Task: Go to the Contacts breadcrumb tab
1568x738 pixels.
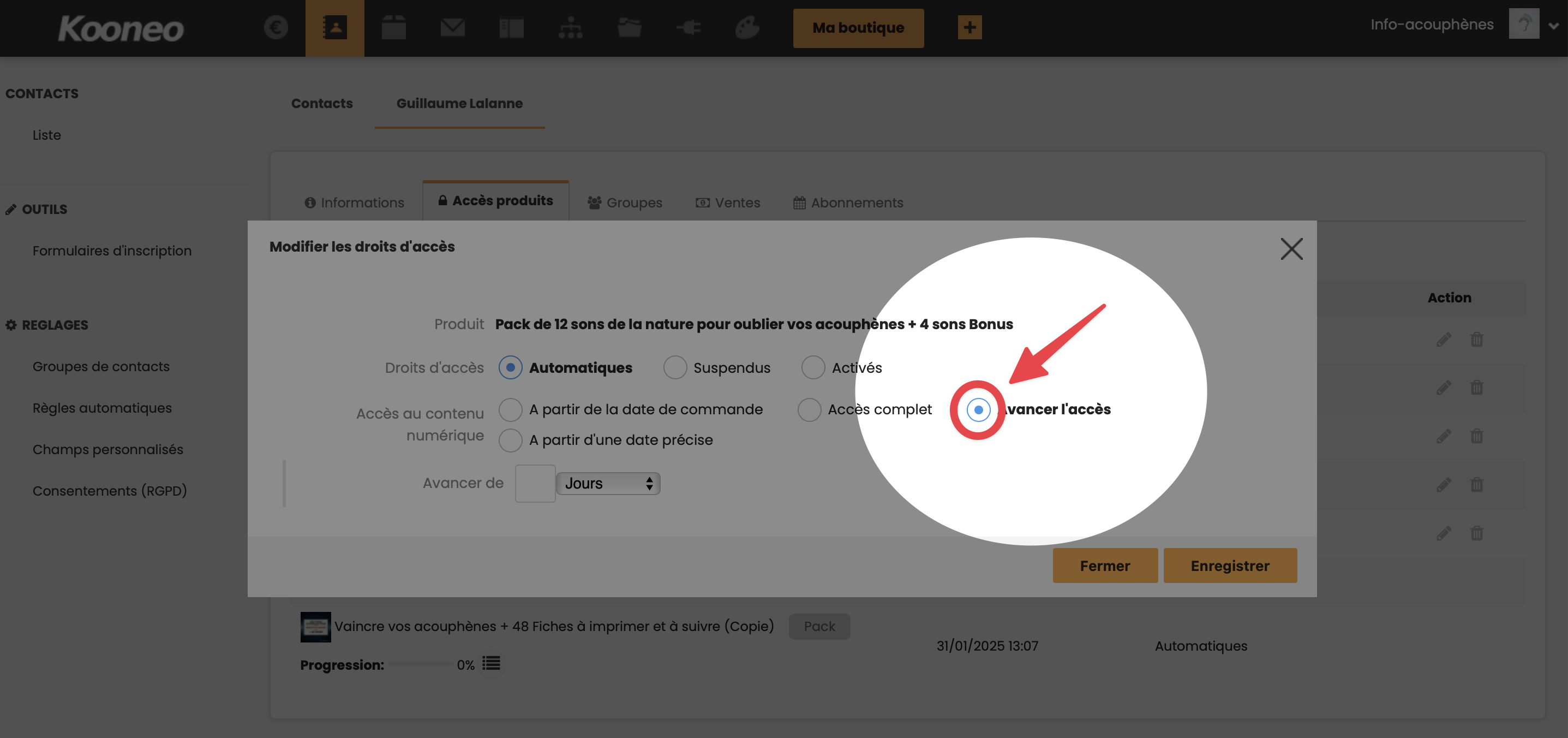Action: [322, 104]
